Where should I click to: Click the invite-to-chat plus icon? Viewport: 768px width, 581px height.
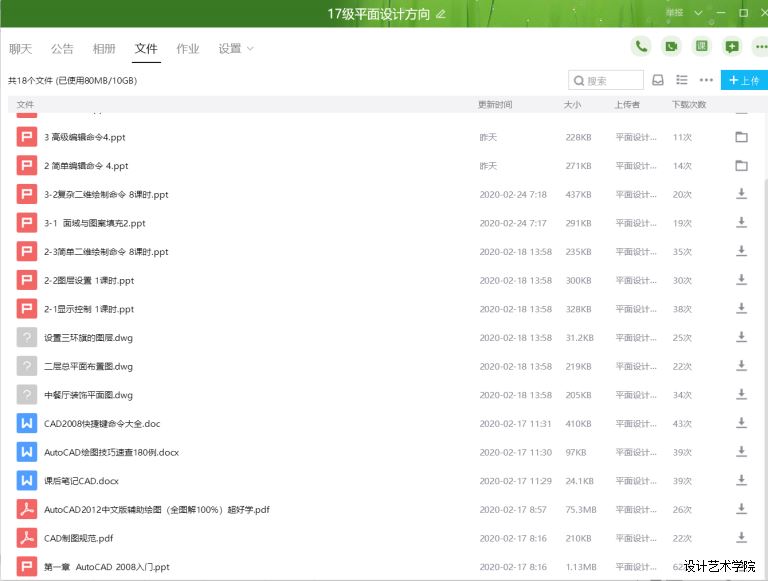point(732,46)
